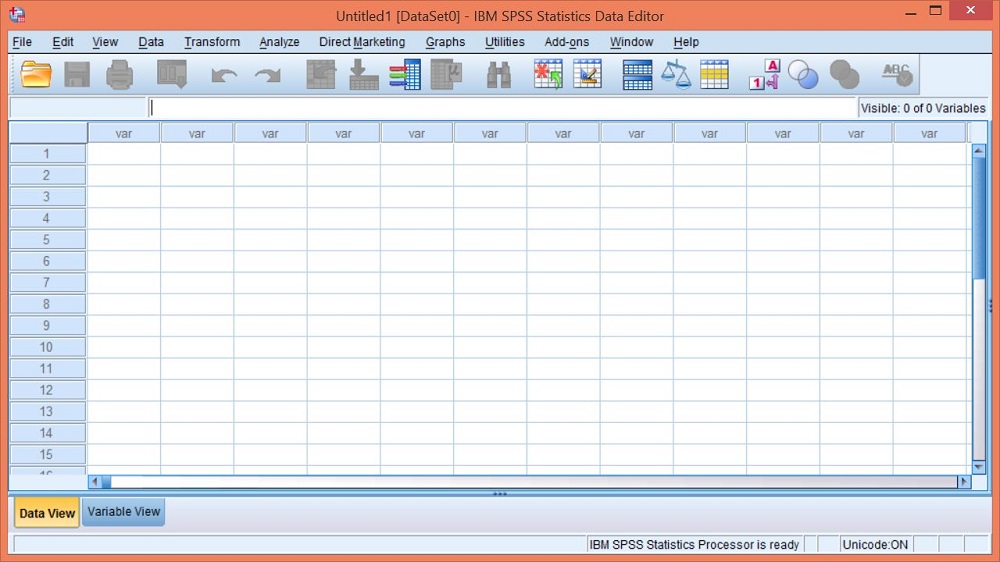
Task: Click the Split File icon
Action: (x=637, y=75)
